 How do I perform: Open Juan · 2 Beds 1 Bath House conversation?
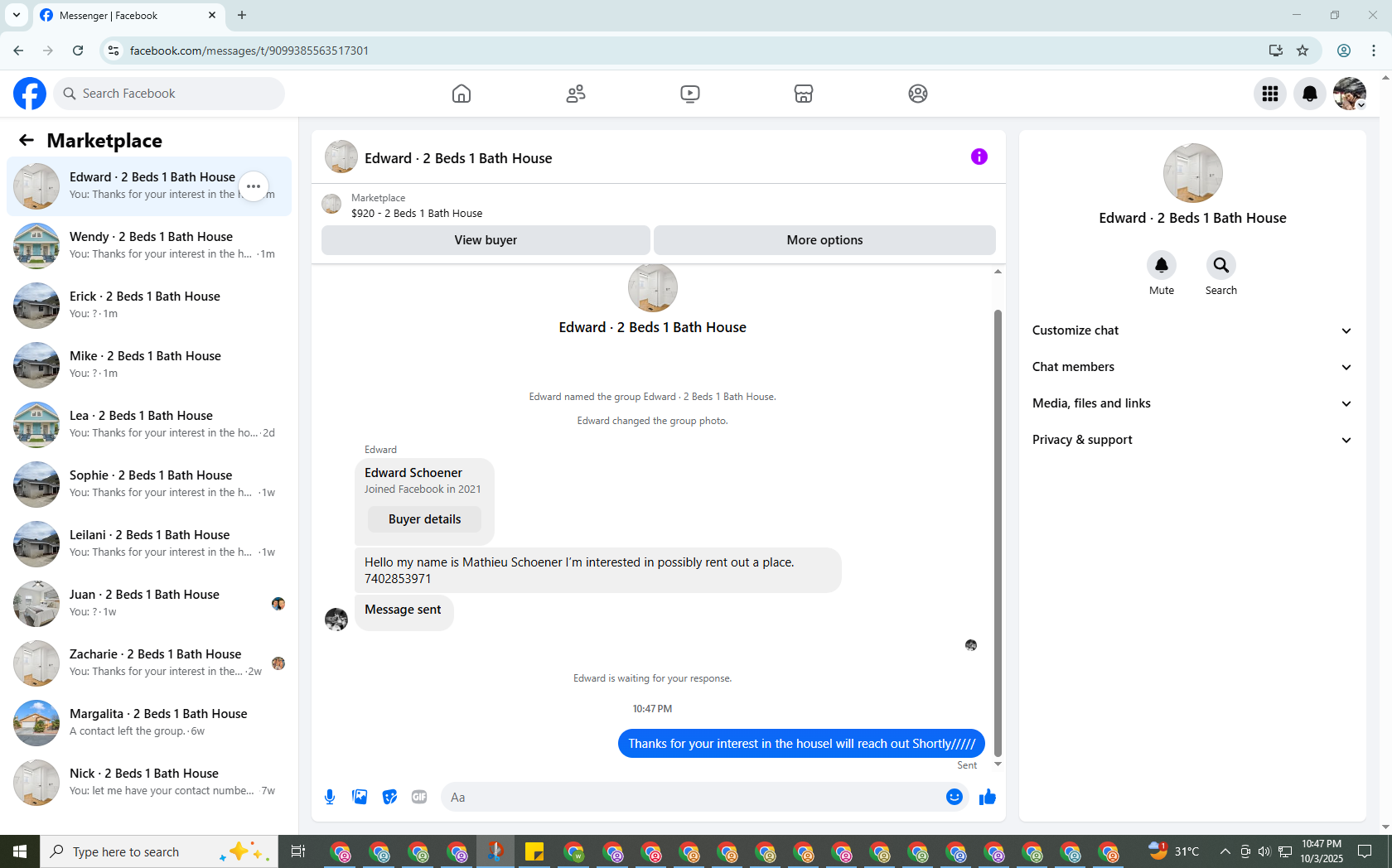point(149,604)
